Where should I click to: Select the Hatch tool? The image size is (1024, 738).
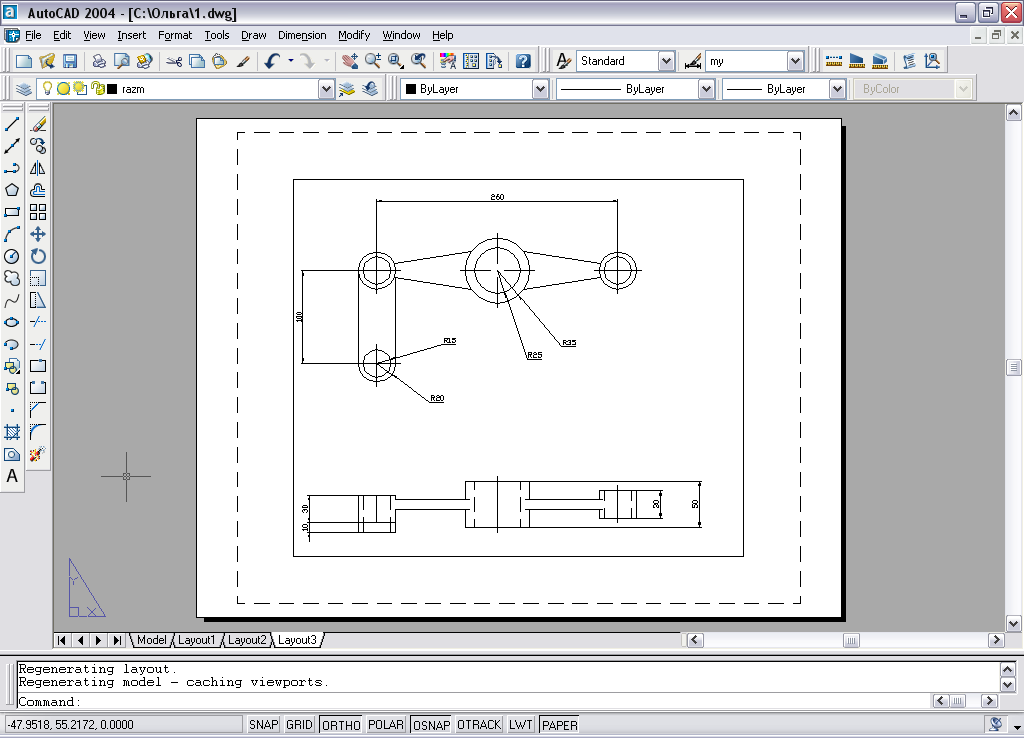pos(12,432)
